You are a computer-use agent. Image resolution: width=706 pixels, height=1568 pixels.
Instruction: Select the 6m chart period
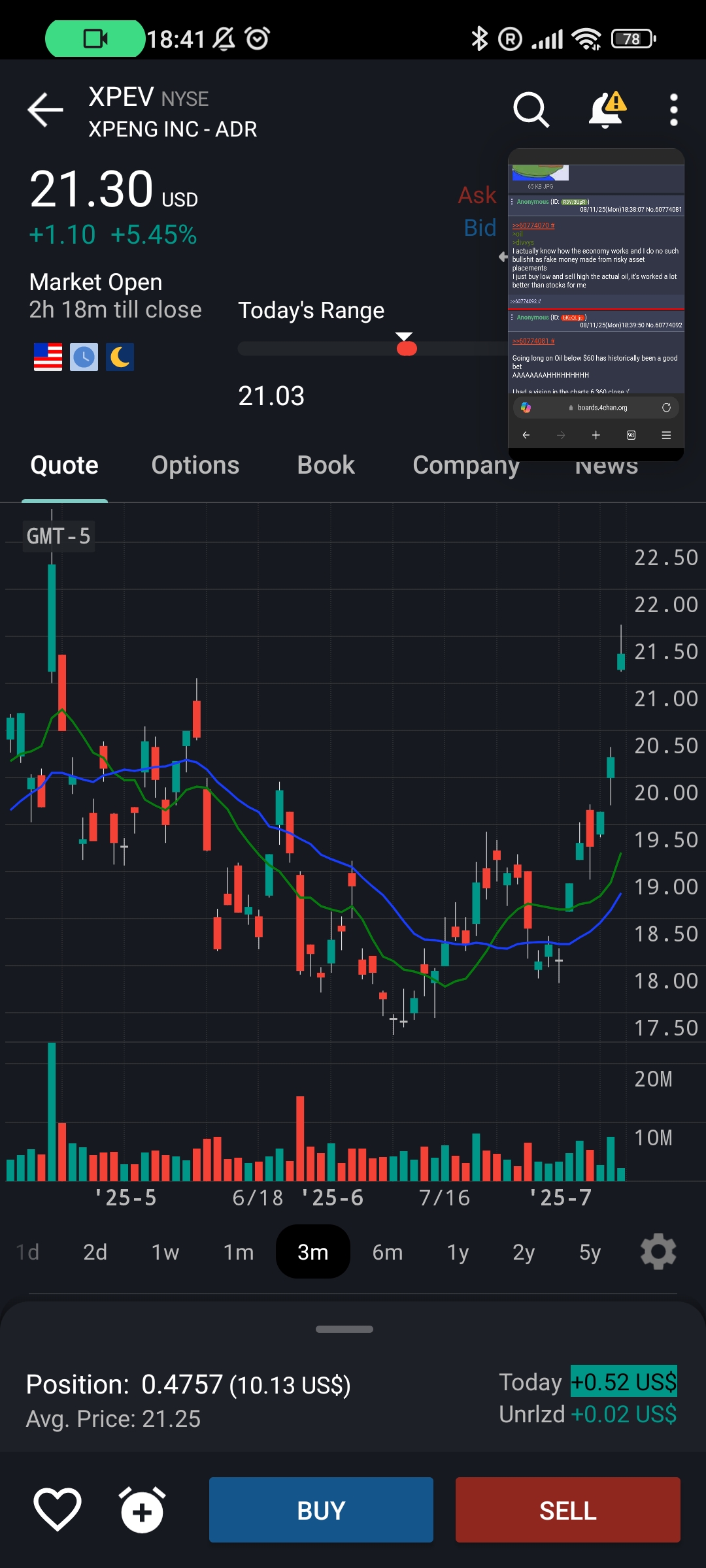tap(388, 1252)
